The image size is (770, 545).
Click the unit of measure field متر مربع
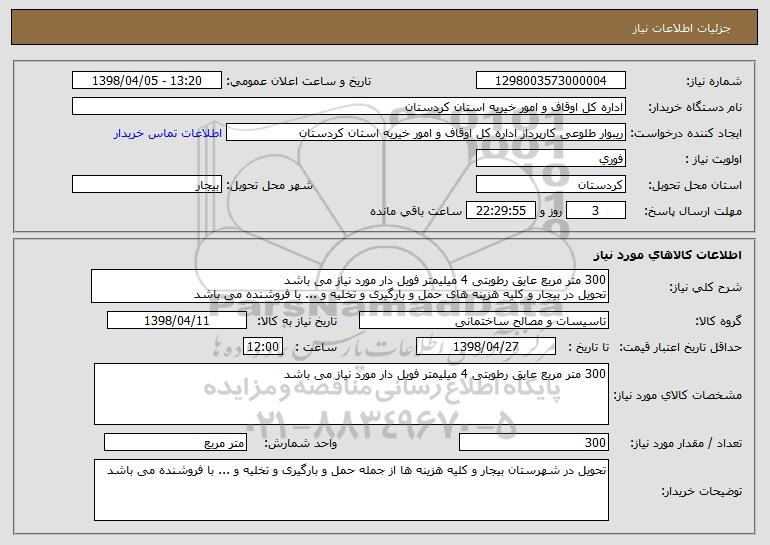[175, 442]
